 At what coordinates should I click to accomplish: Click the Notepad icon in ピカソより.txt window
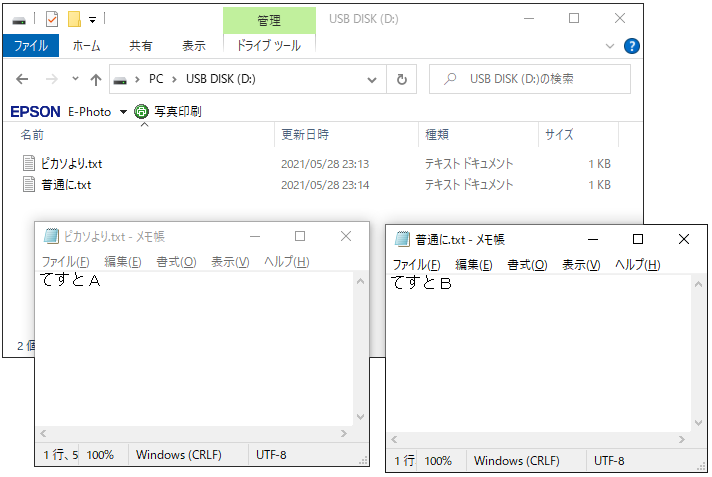pyautogui.click(x=51, y=236)
